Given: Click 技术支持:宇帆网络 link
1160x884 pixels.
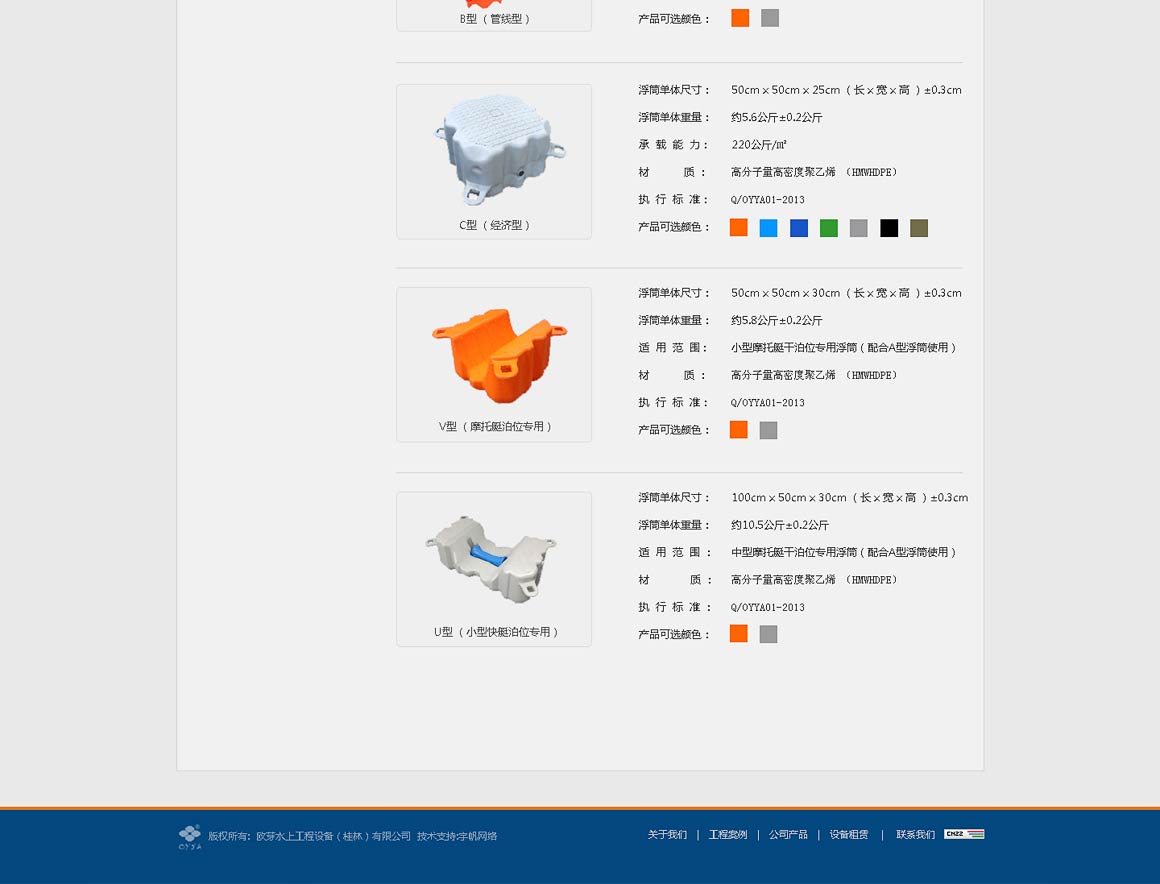Looking at the screenshot, I should [x=456, y=836].
